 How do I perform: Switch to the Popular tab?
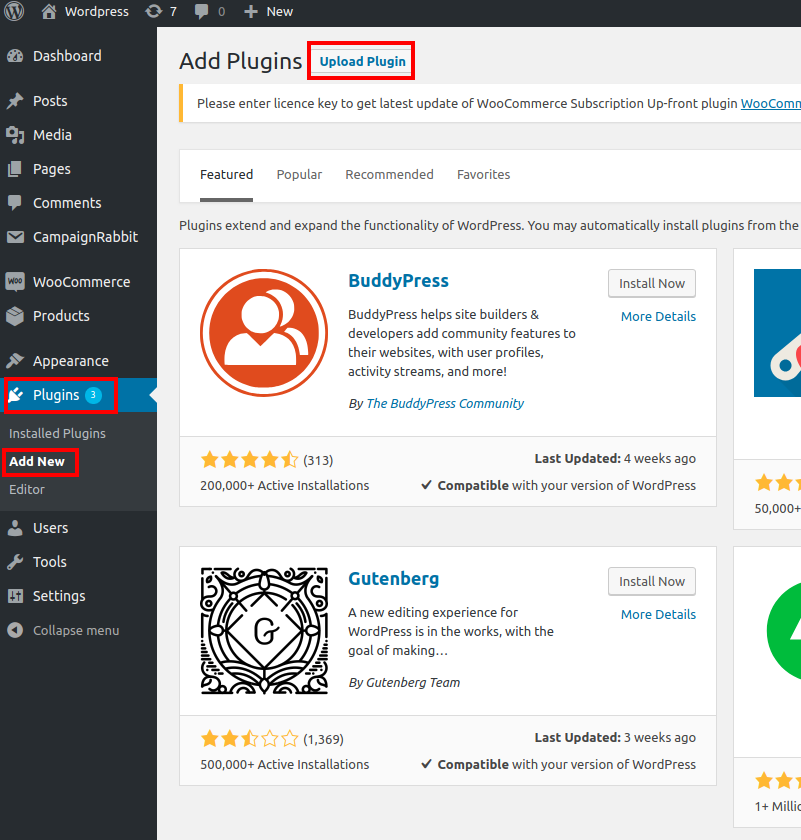[299, 175]
